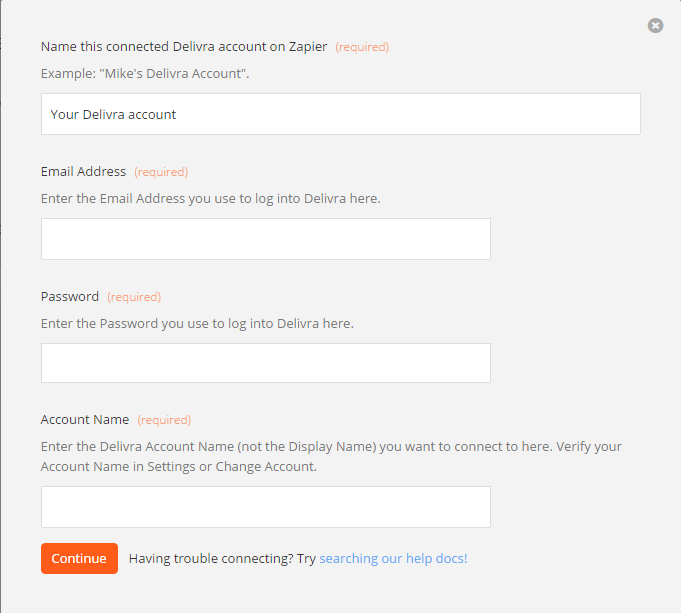Click the 'Having trouble connecting?' text
This screenshot has width=681, height=613.
(x=212, y=558)
